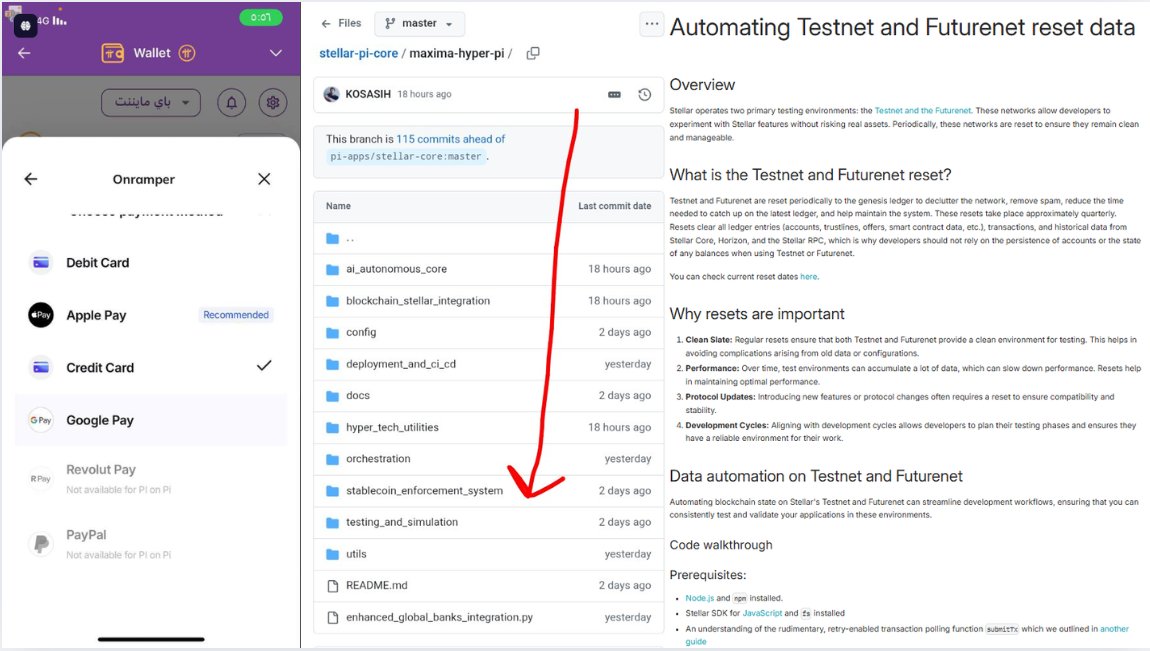Image resolution: width=1150 pixels, height=651 pixels.
Task: Close the Onramper sheet
Action: tap(264, 179)
